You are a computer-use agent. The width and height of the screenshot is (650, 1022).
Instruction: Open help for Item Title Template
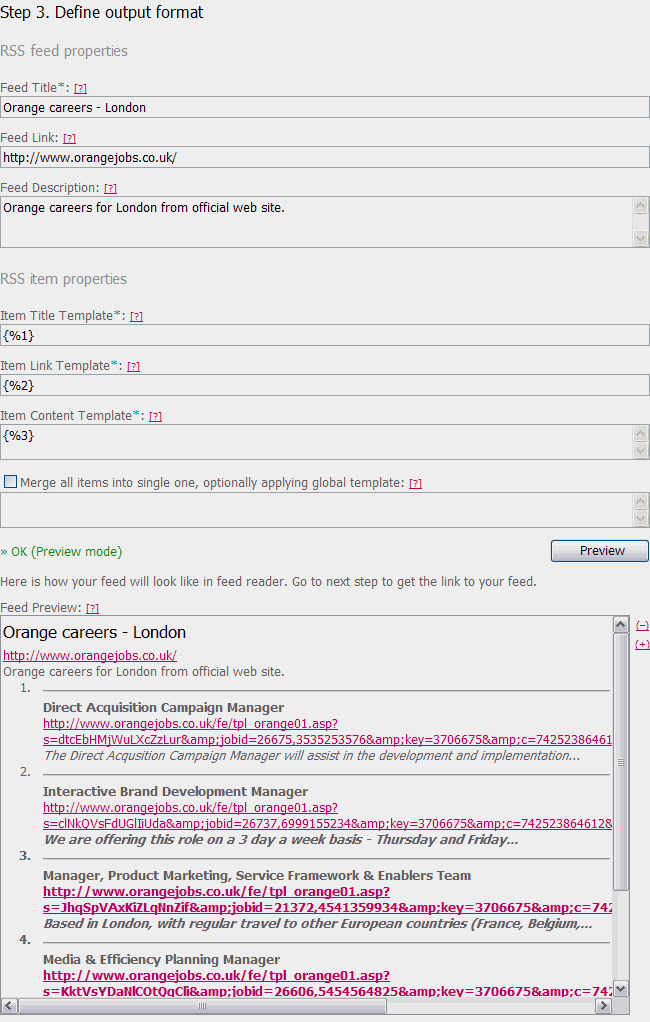pos(136,316)
